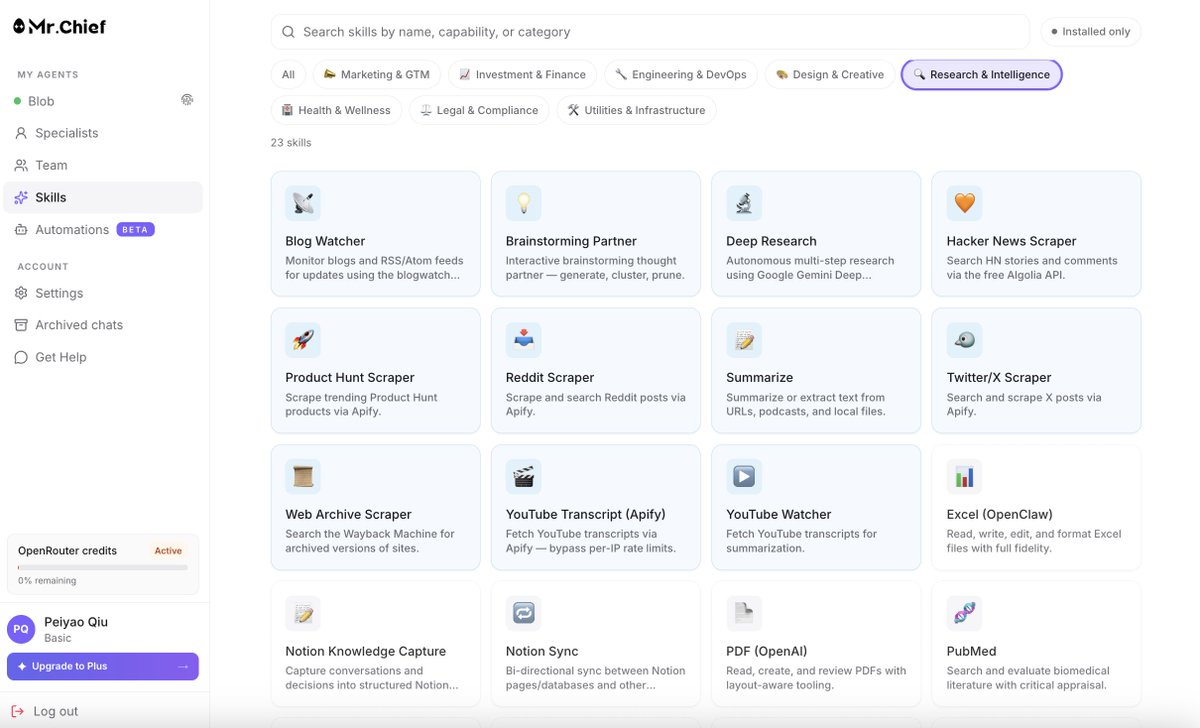The image size is (1200, 728).
Task: Click the PDF (OpenAI) document icon
Action: coord(744,614)
